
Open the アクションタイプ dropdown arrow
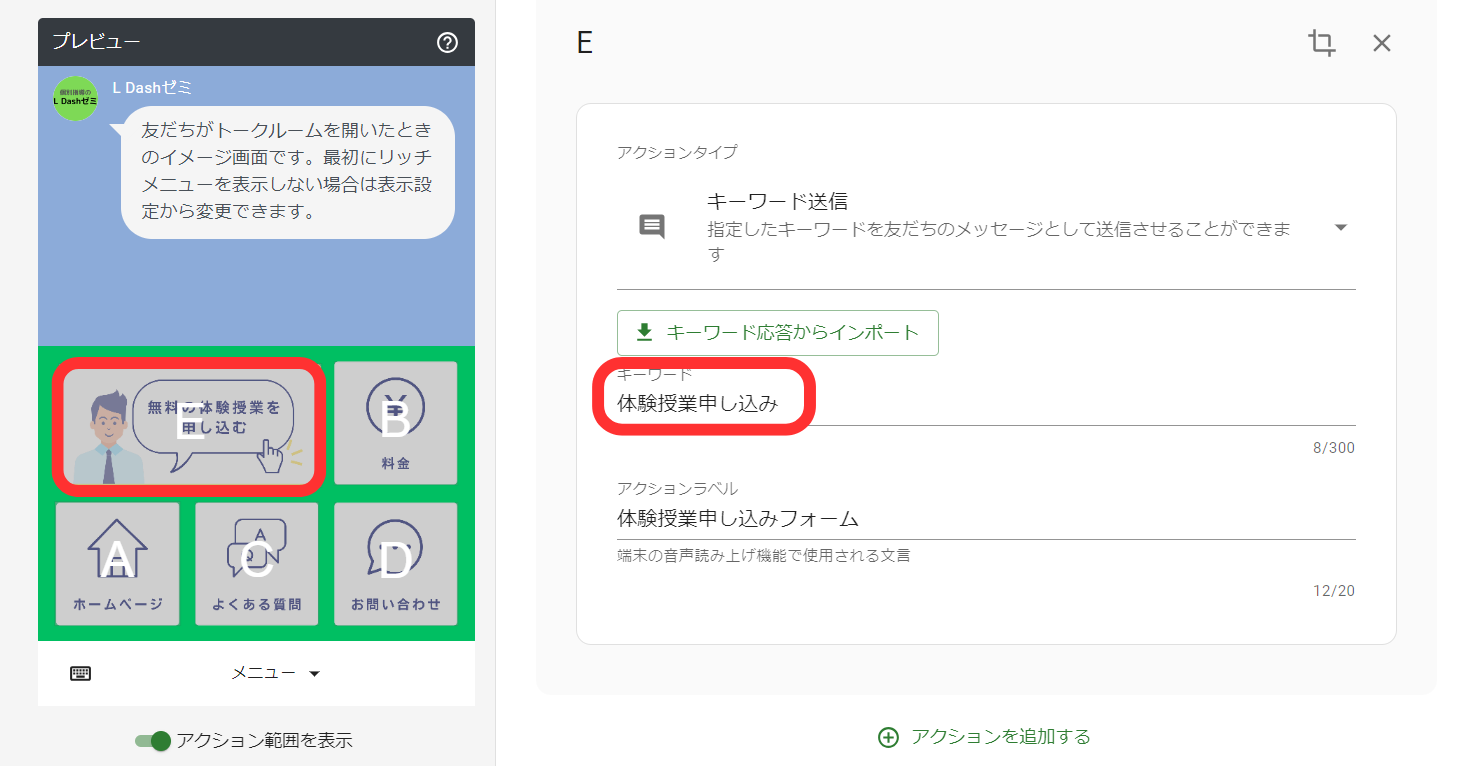coord(1341,227)
